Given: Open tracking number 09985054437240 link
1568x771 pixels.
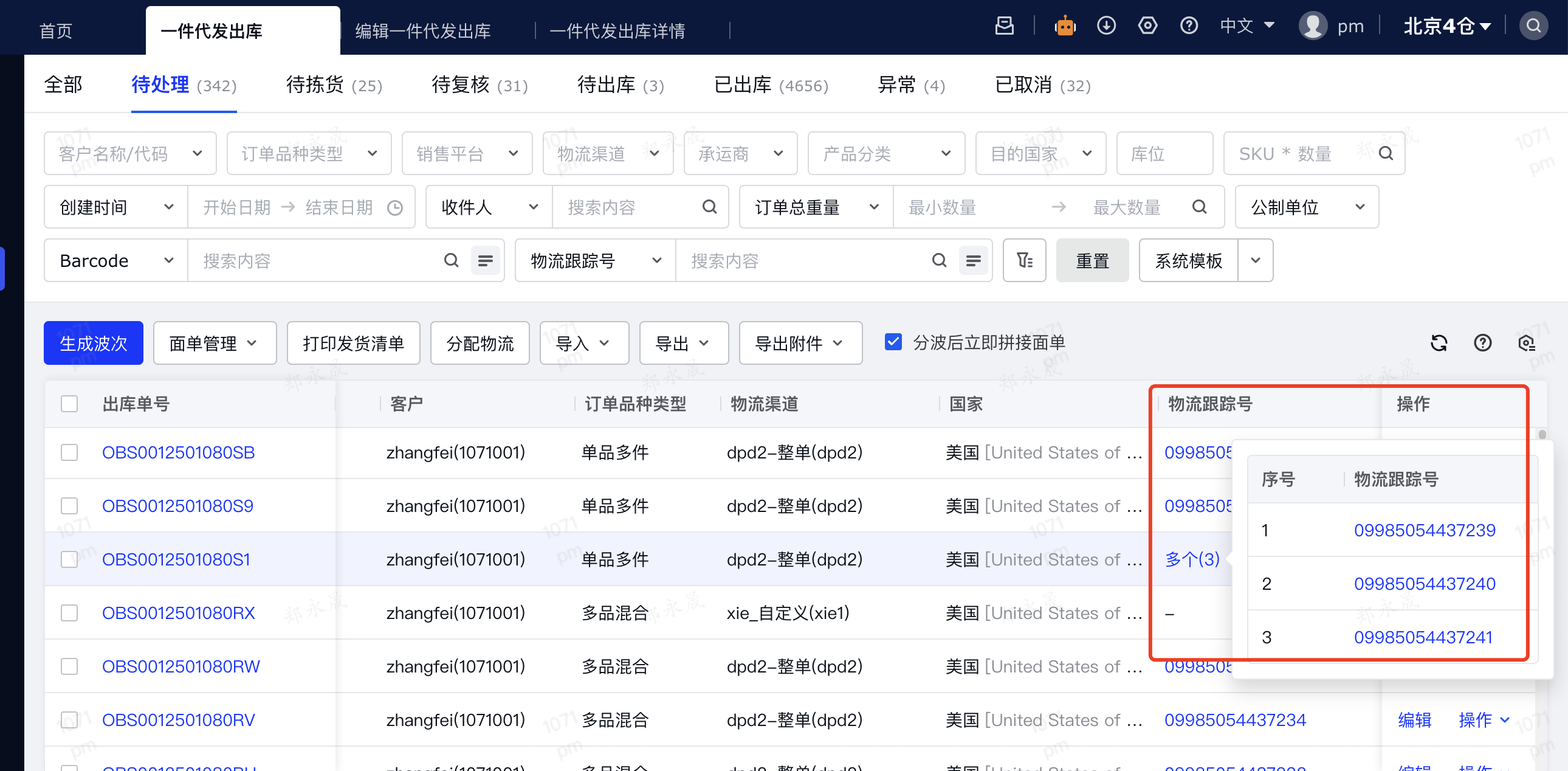Looking at the screenshot, I should 1424,584.
